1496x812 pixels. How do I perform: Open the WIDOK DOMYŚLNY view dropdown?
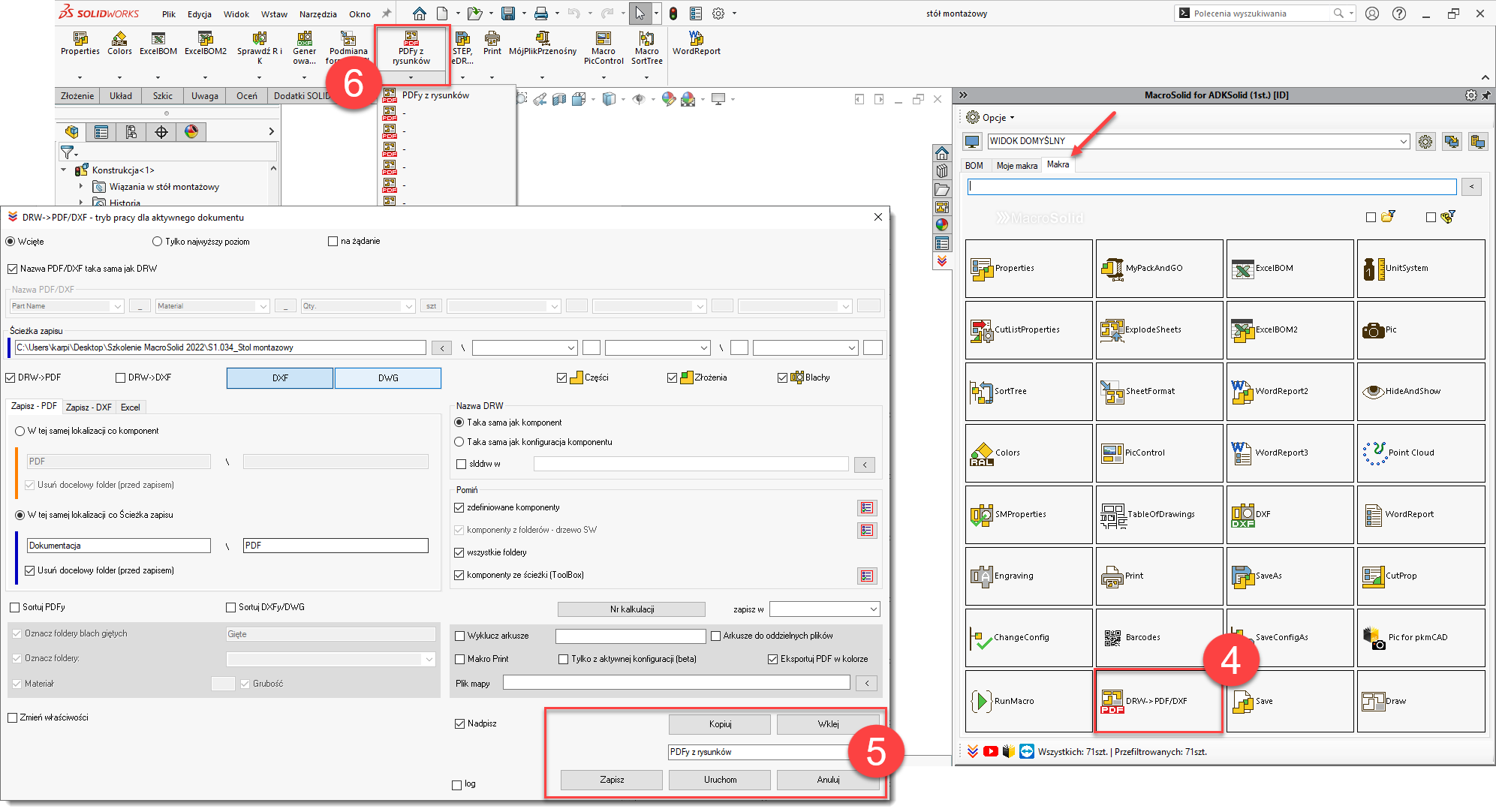click(x=1199, y=141)
